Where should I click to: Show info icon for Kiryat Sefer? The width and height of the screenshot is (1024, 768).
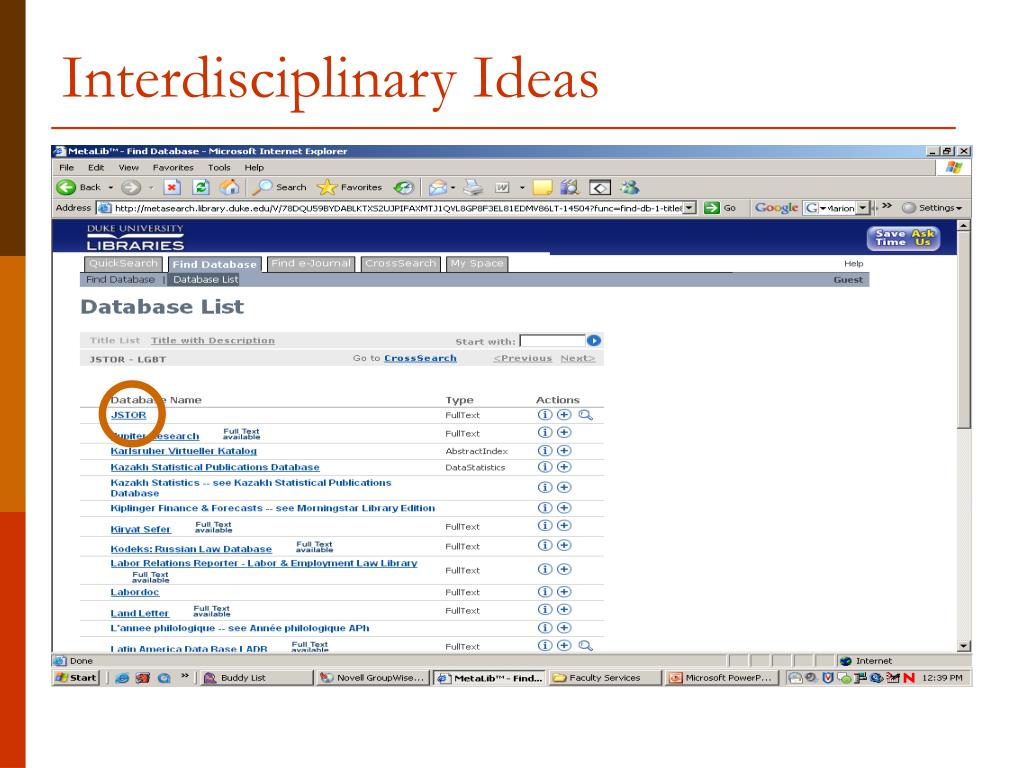[545, 526]
